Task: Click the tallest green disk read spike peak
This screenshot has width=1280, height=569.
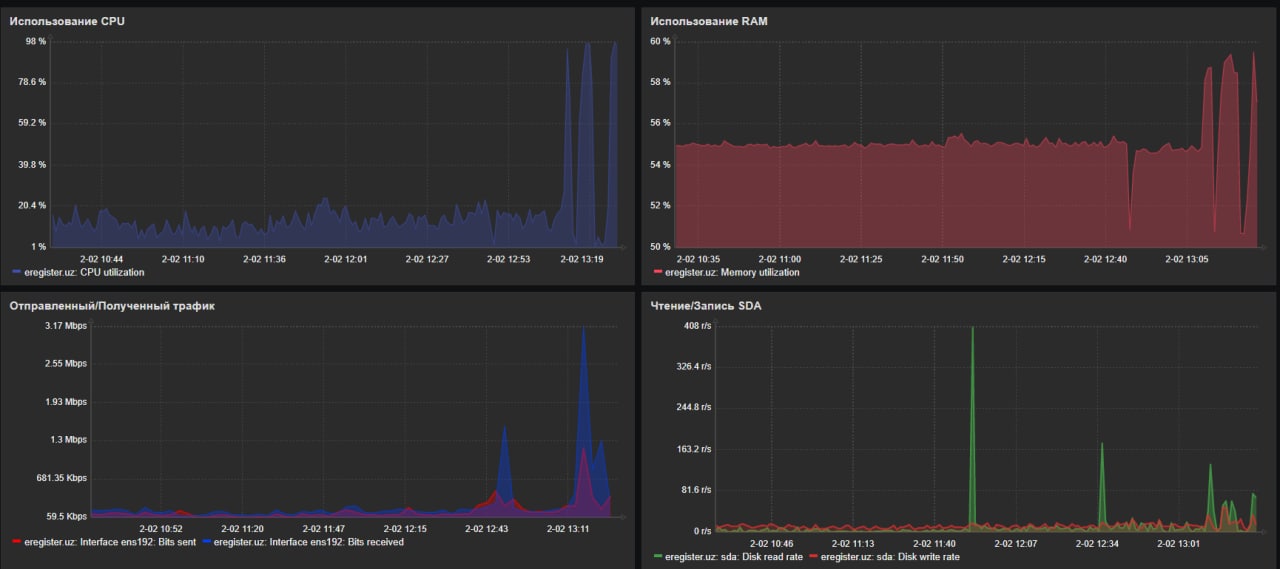Action: coord(972,328)
